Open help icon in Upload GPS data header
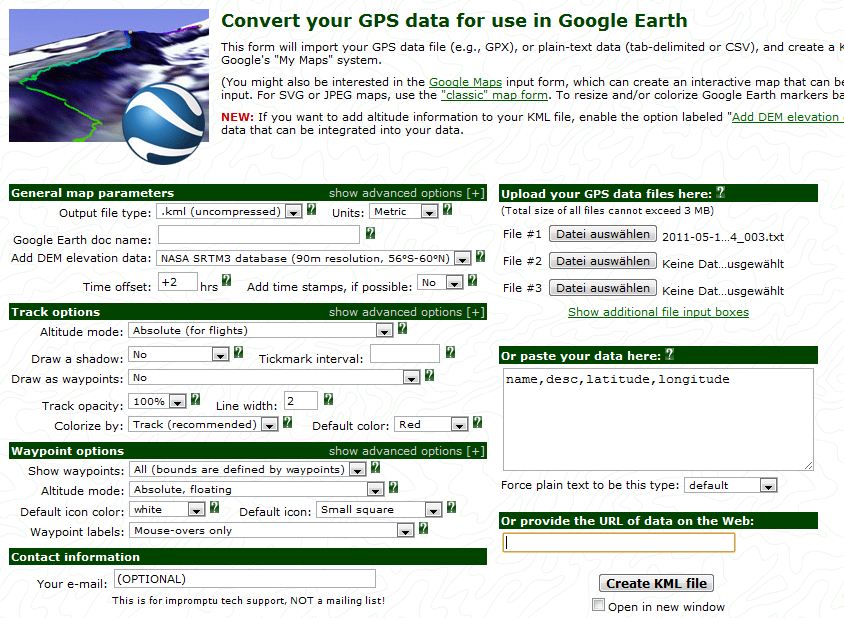 [721, 192]
